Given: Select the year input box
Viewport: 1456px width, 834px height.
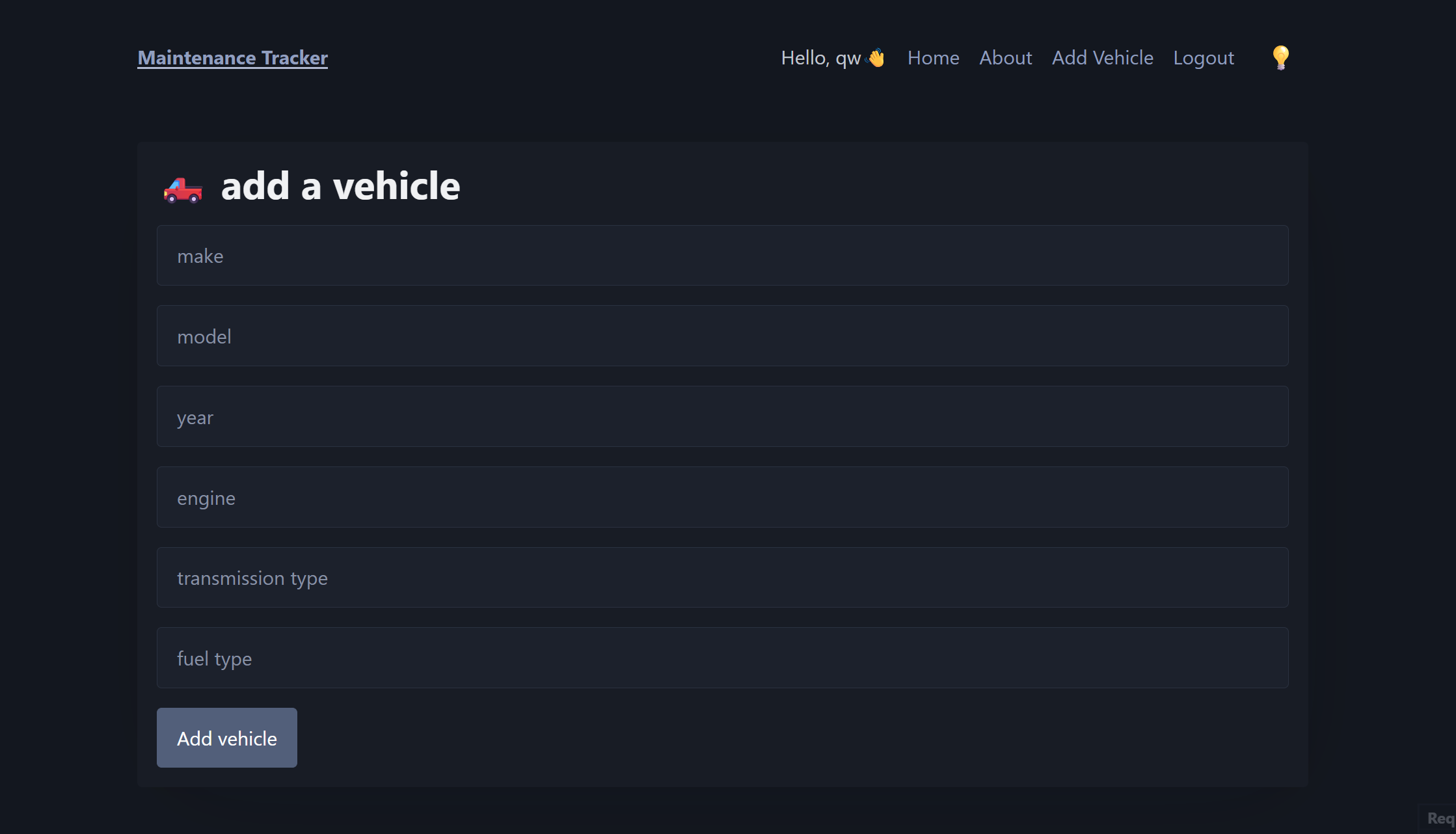Looking at the screenshot, I should click(722, 417).
